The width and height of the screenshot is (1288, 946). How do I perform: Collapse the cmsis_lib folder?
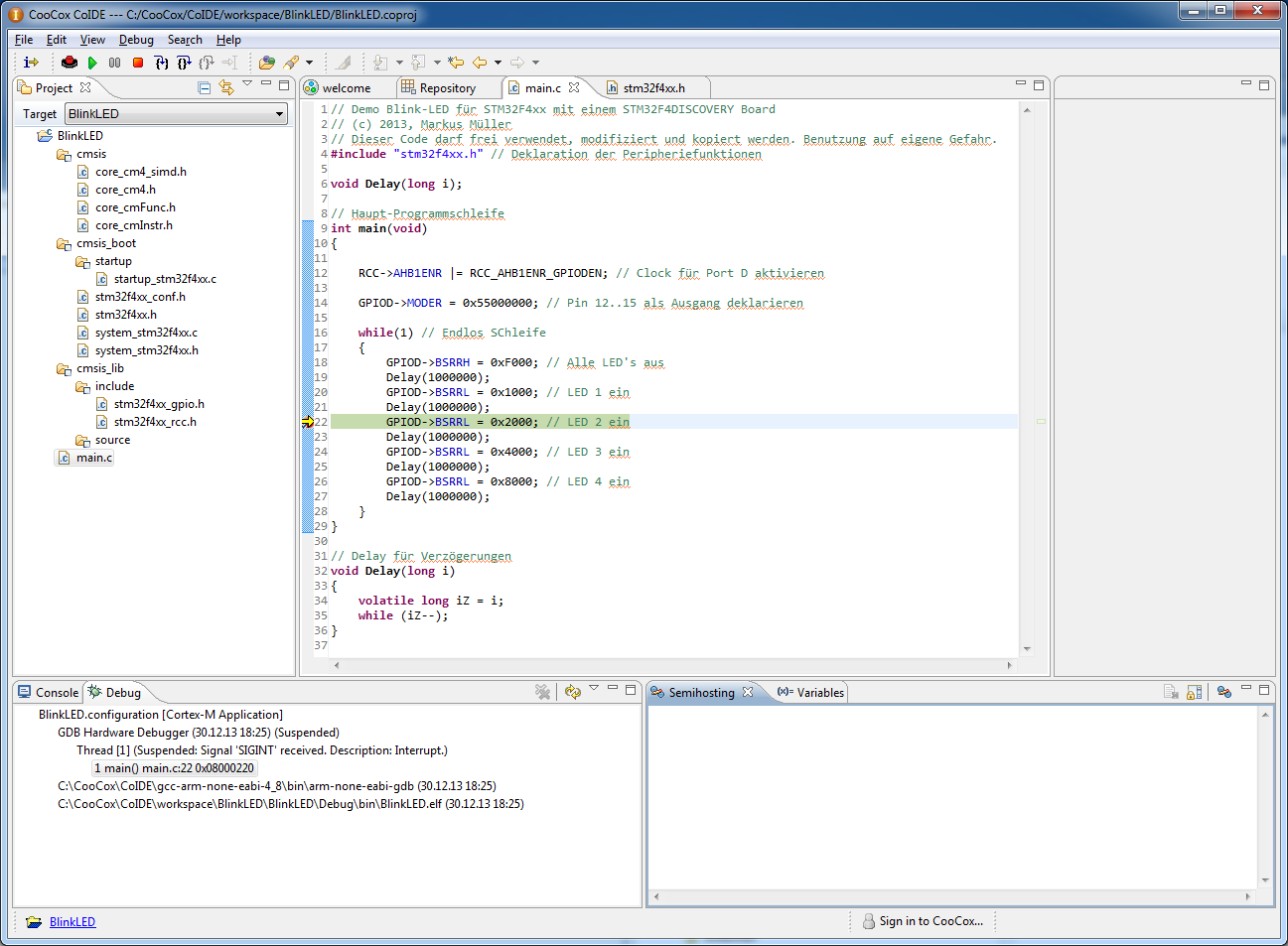(x=100, y=368)
